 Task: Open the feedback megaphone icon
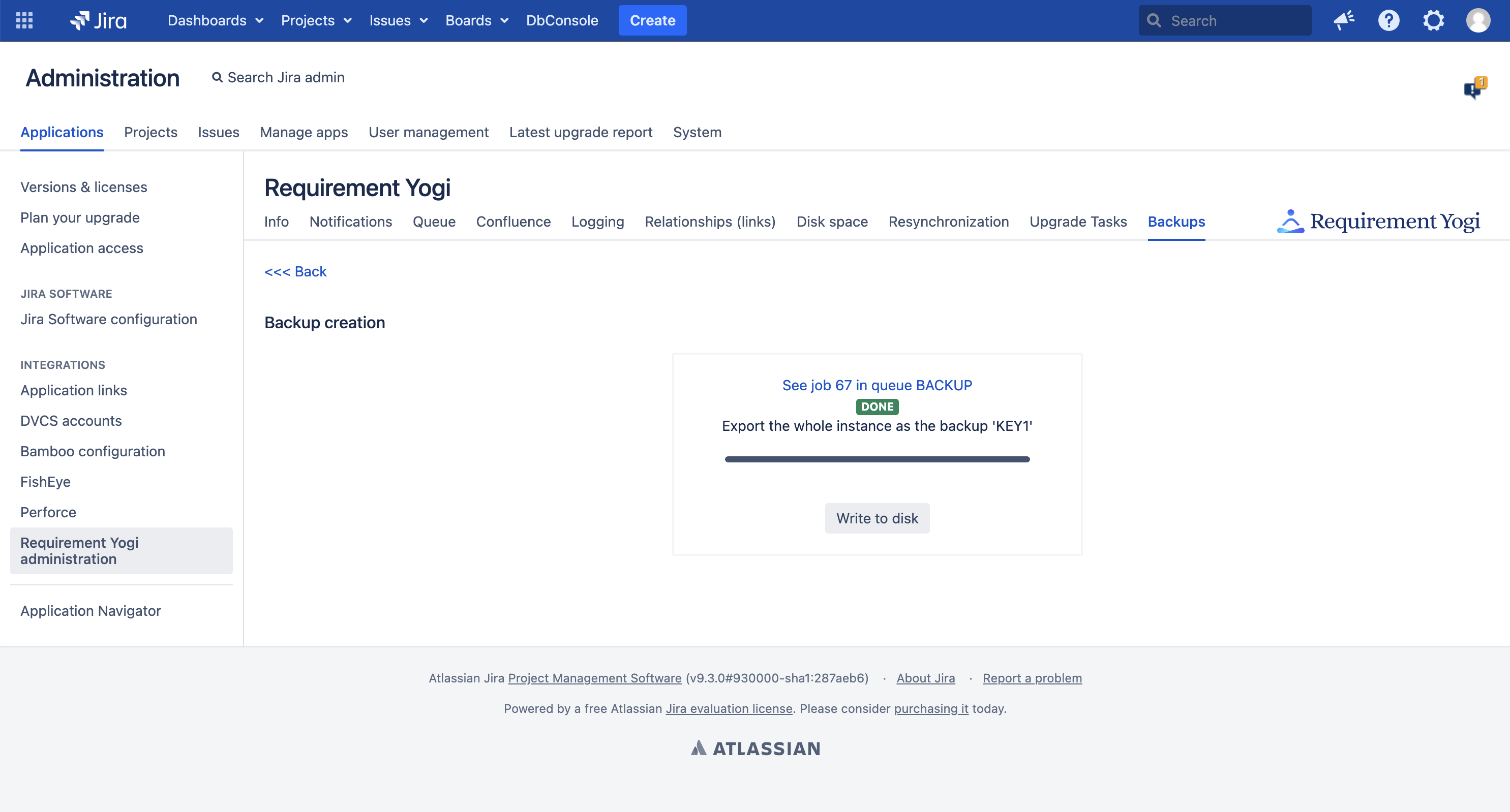click(x=1344, y=20)
